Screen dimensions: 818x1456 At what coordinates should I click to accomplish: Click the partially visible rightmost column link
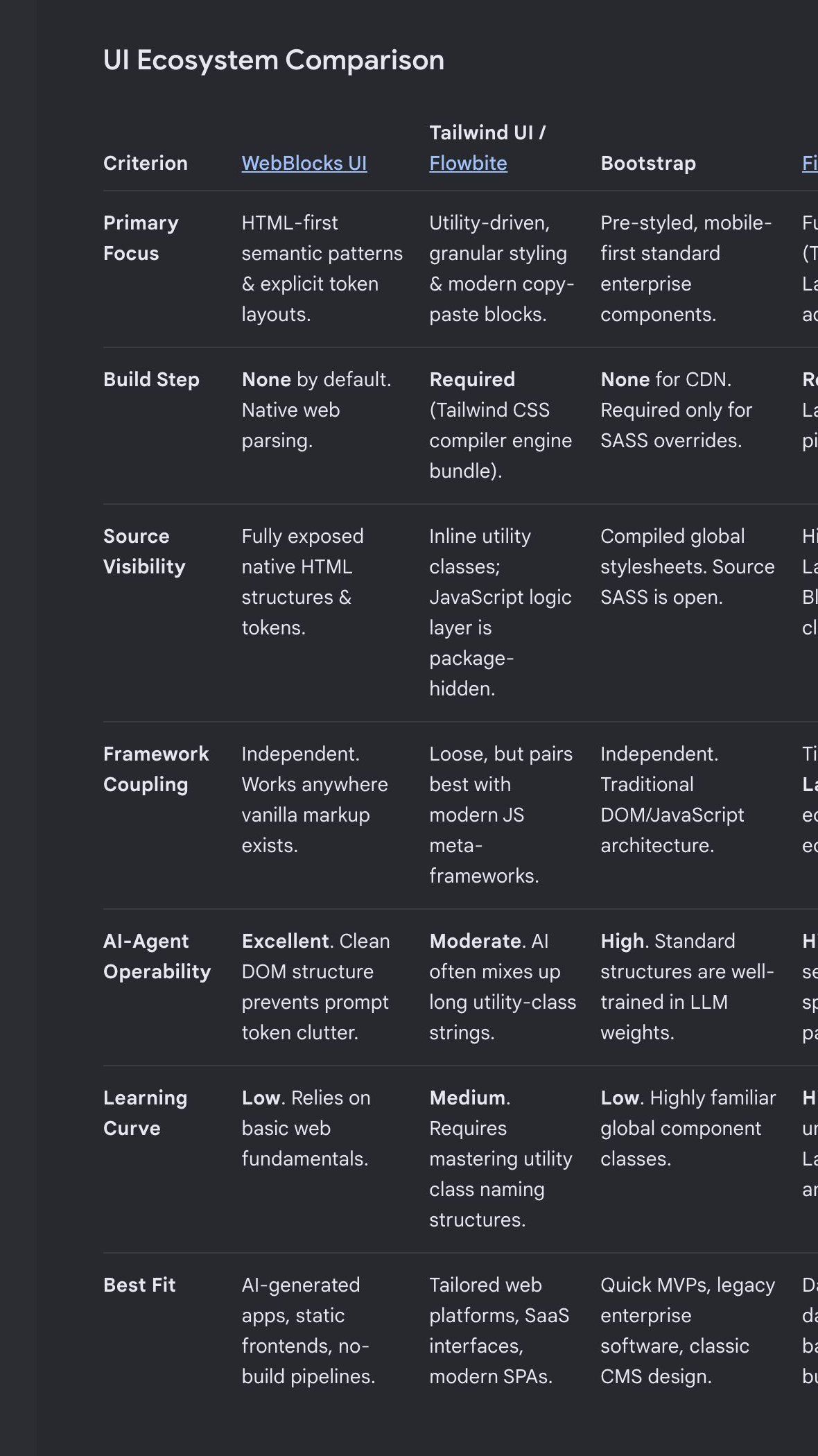pyautogui.click(x=810, y=163)
